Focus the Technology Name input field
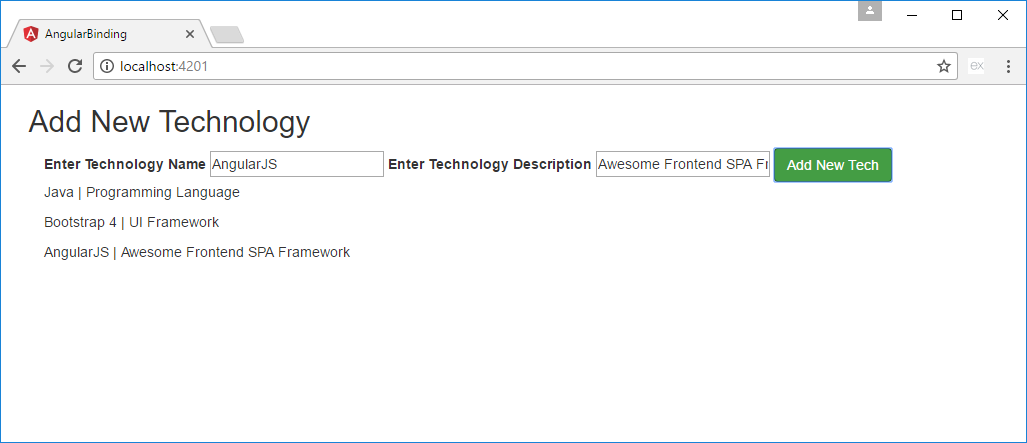 (296, 164)
